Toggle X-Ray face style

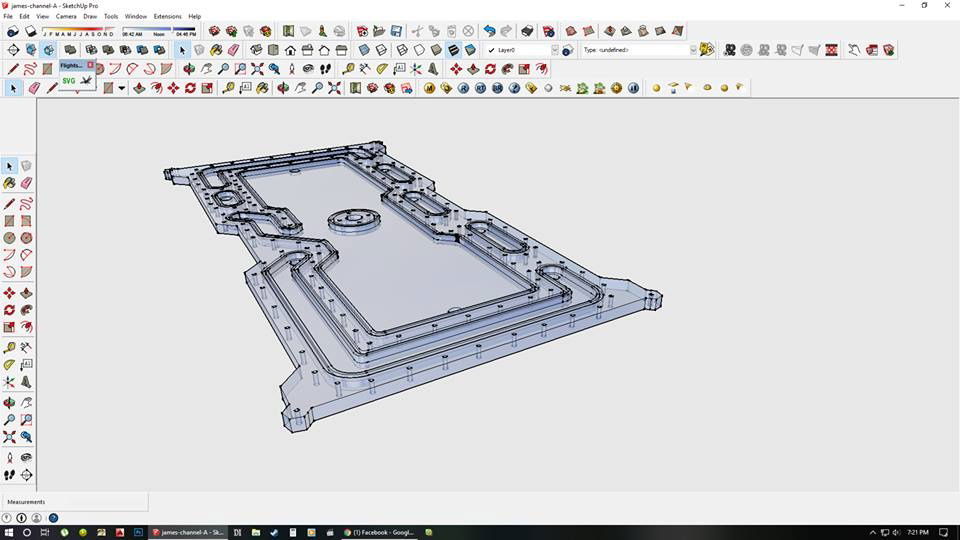[x=364, y=49]
